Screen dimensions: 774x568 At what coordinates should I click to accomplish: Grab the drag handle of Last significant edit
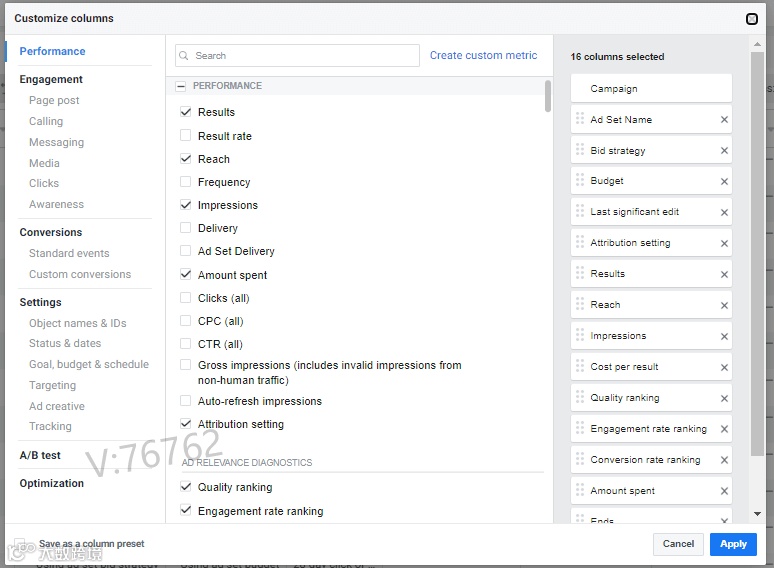(x=580, y=211)
